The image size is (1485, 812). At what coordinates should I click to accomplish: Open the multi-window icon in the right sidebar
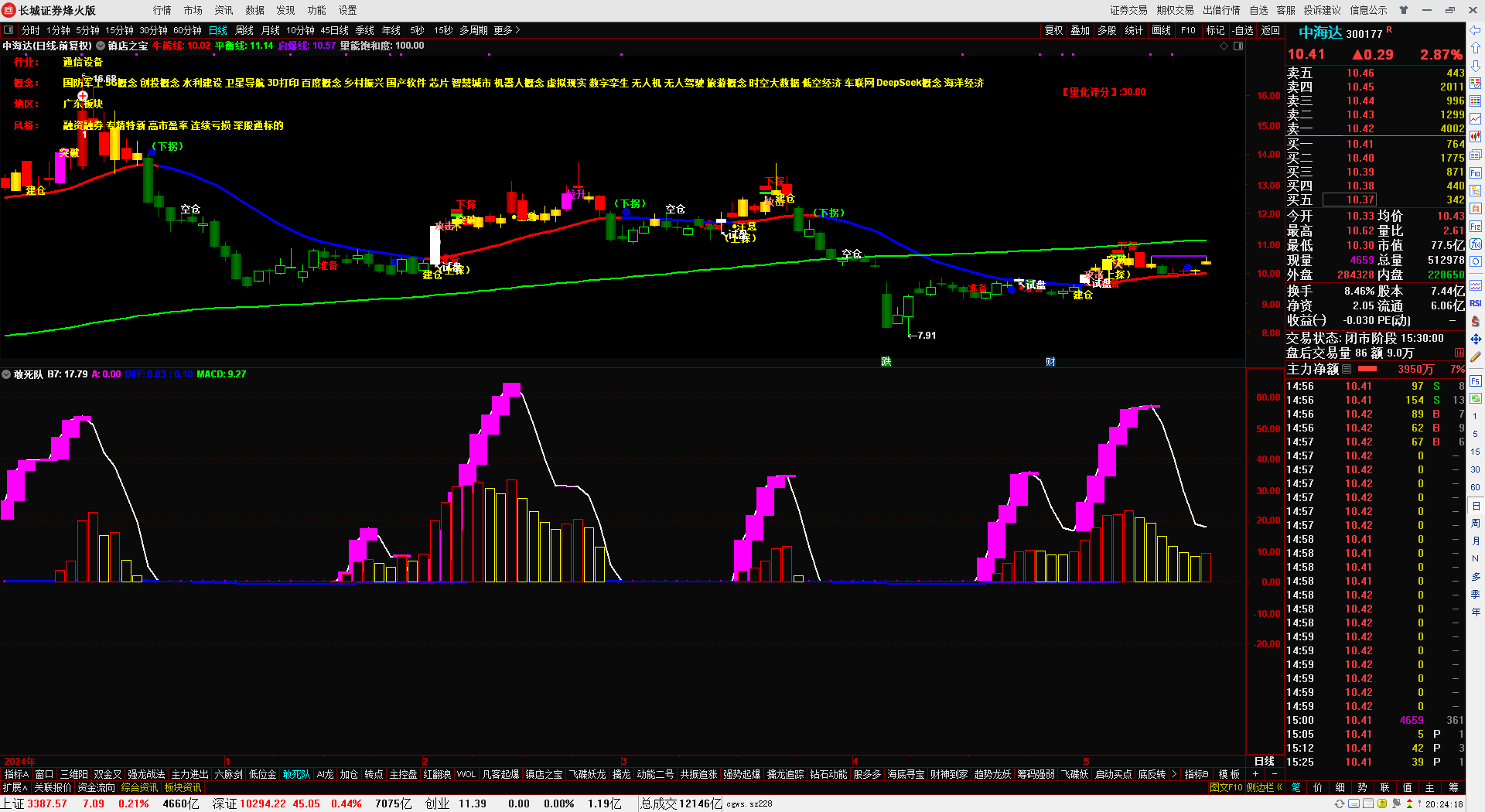[x=1476, y=155]
